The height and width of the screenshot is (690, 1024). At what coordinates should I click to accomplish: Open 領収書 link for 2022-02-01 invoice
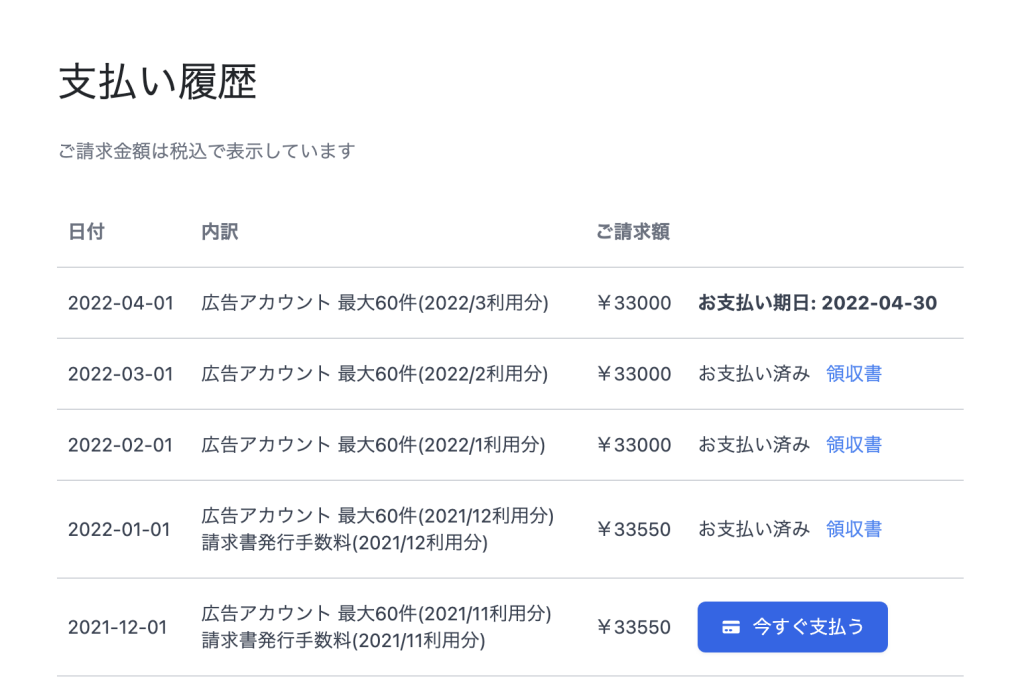(854, 445)
